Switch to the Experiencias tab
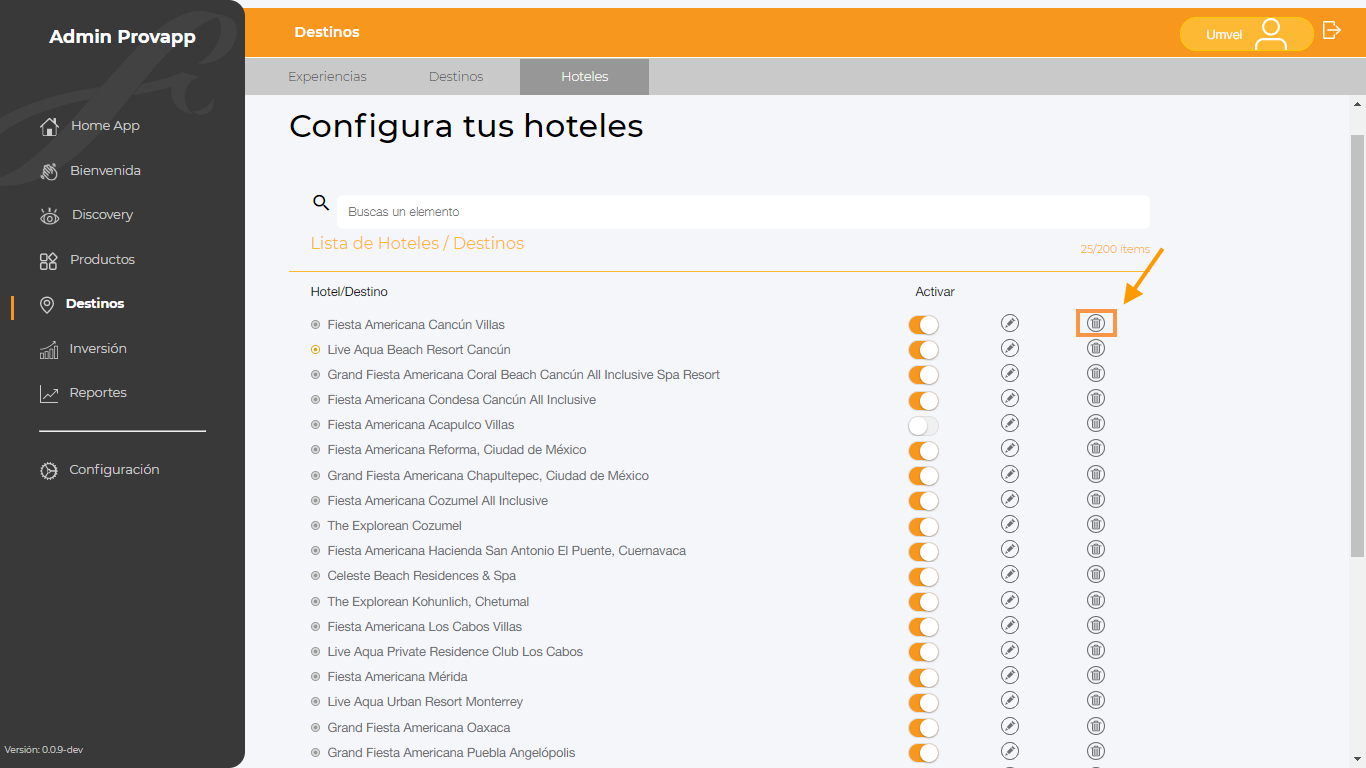 327,76
